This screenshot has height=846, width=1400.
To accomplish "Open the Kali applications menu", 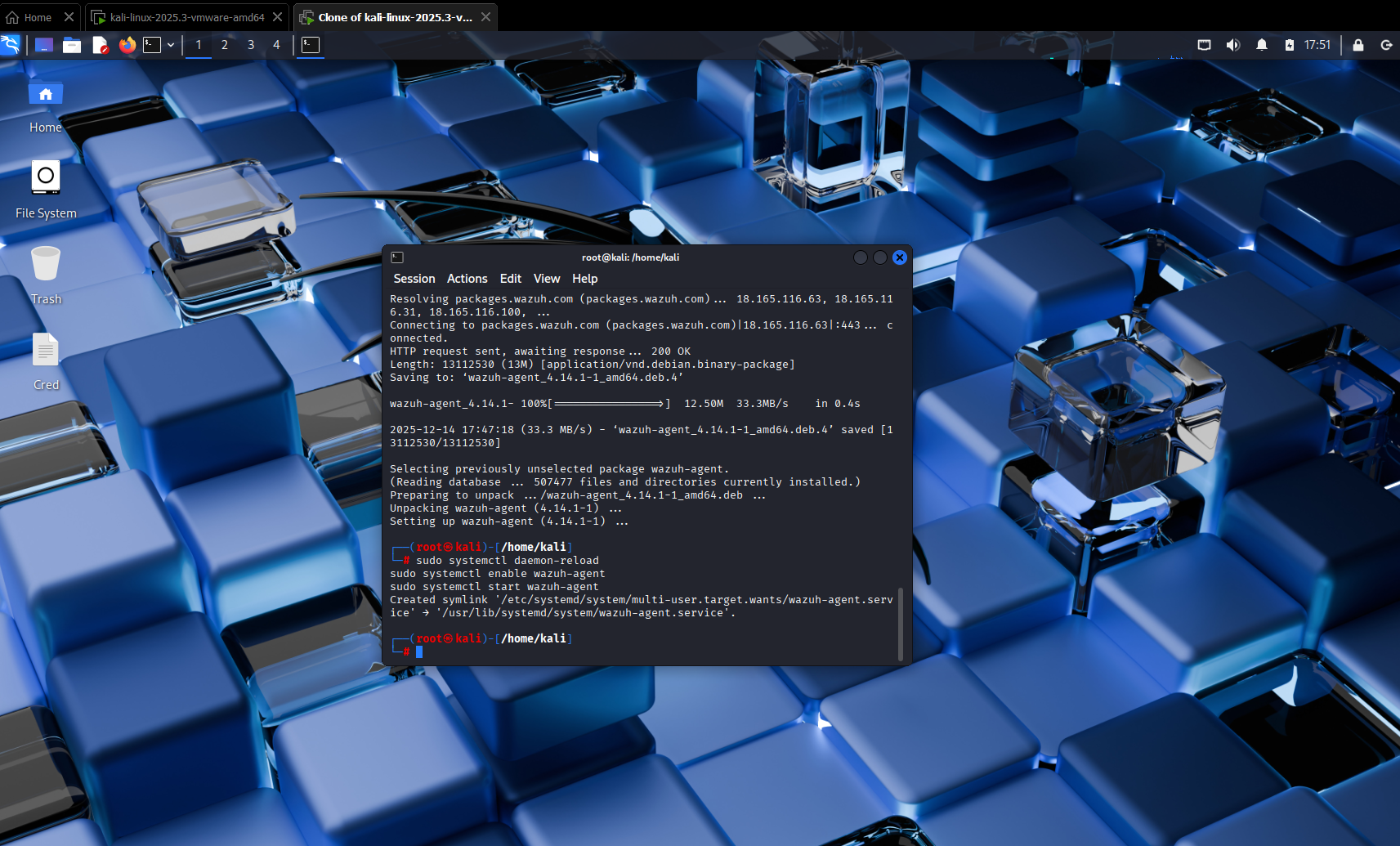I will coord(11,45).
